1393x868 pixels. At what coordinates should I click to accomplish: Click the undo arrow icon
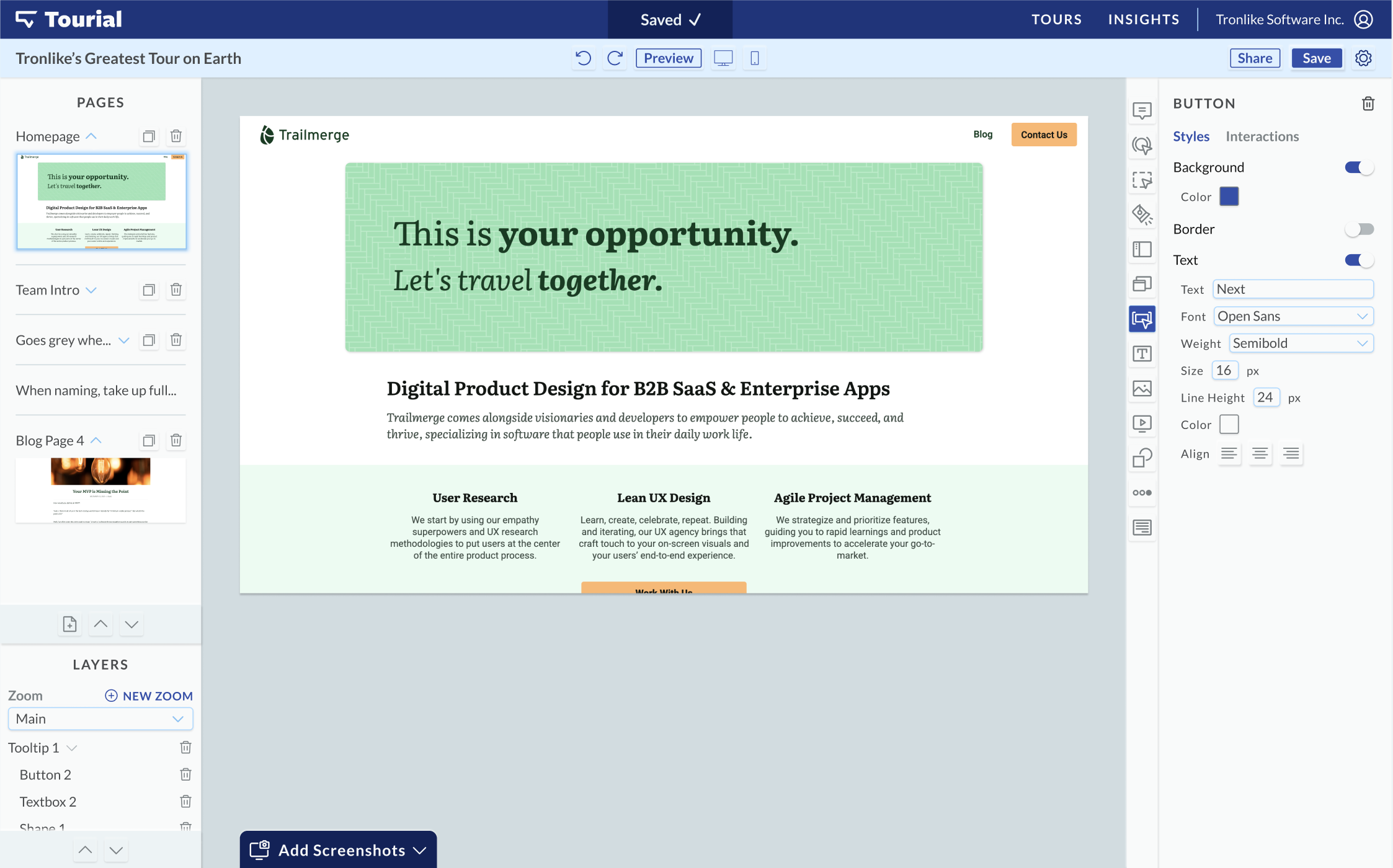coord(583,58)
